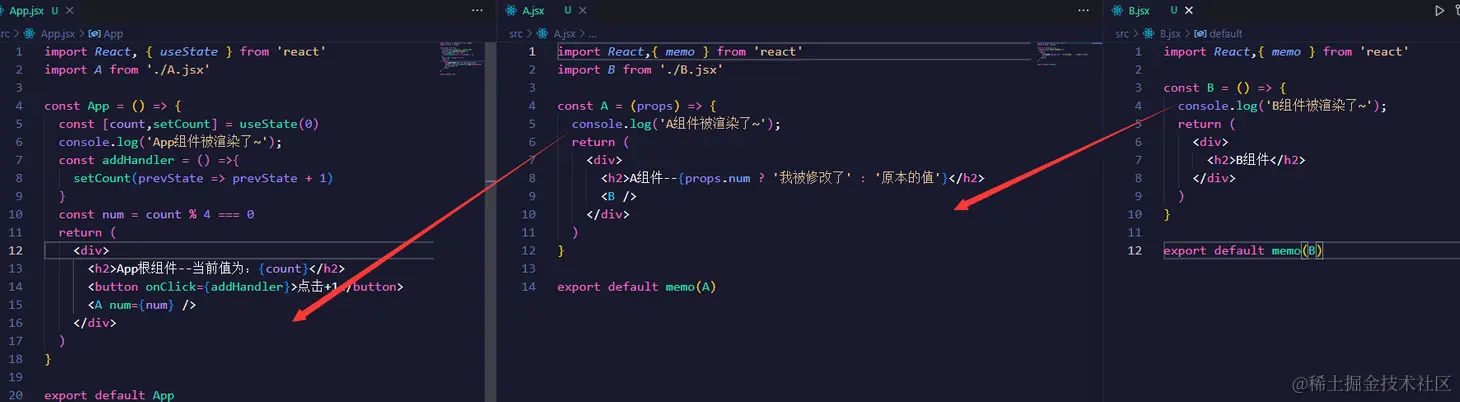
Task: Click console.log 'A组件被渲染了~' line
Action: click(x=675, y=124)
